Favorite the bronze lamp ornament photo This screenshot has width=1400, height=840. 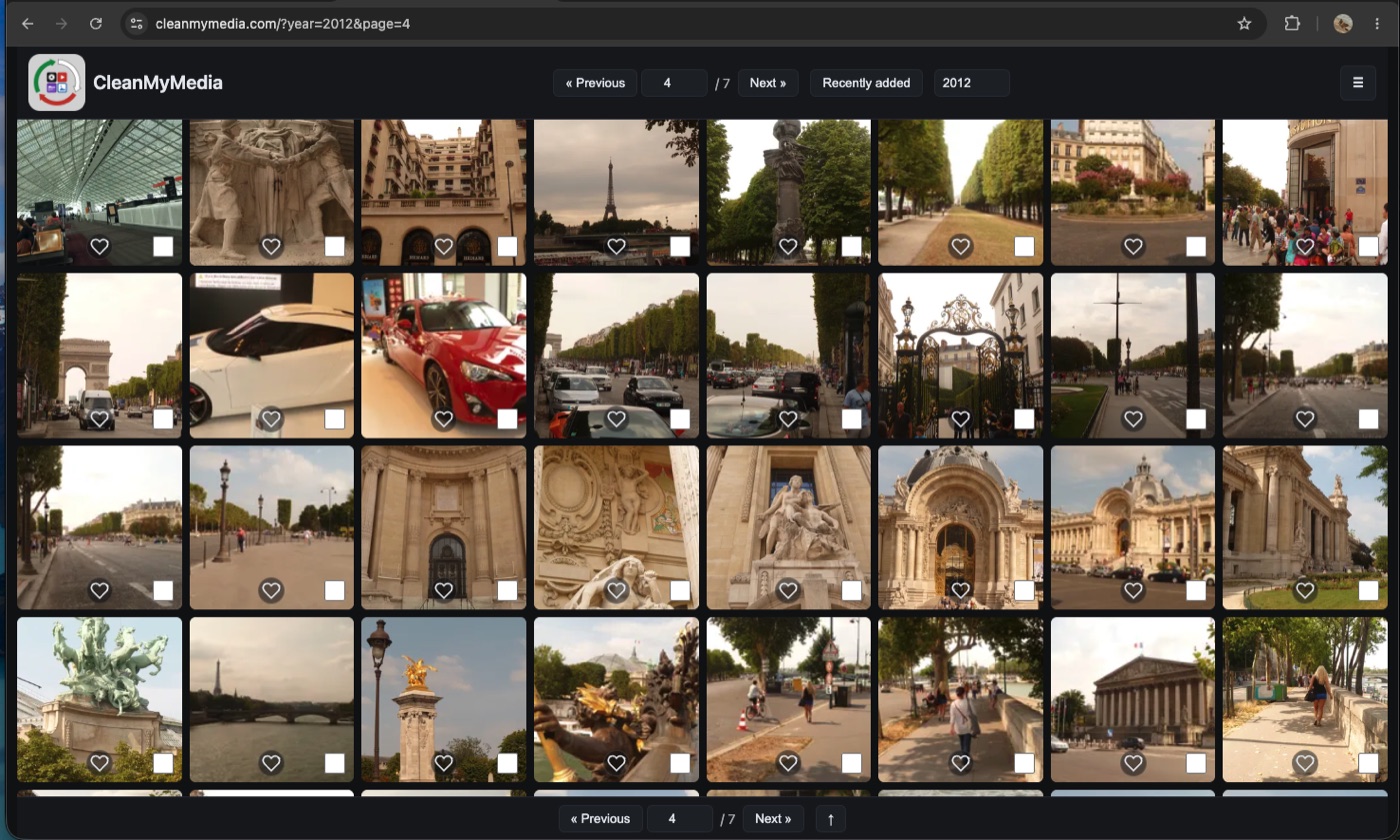(x=616, y=763)
